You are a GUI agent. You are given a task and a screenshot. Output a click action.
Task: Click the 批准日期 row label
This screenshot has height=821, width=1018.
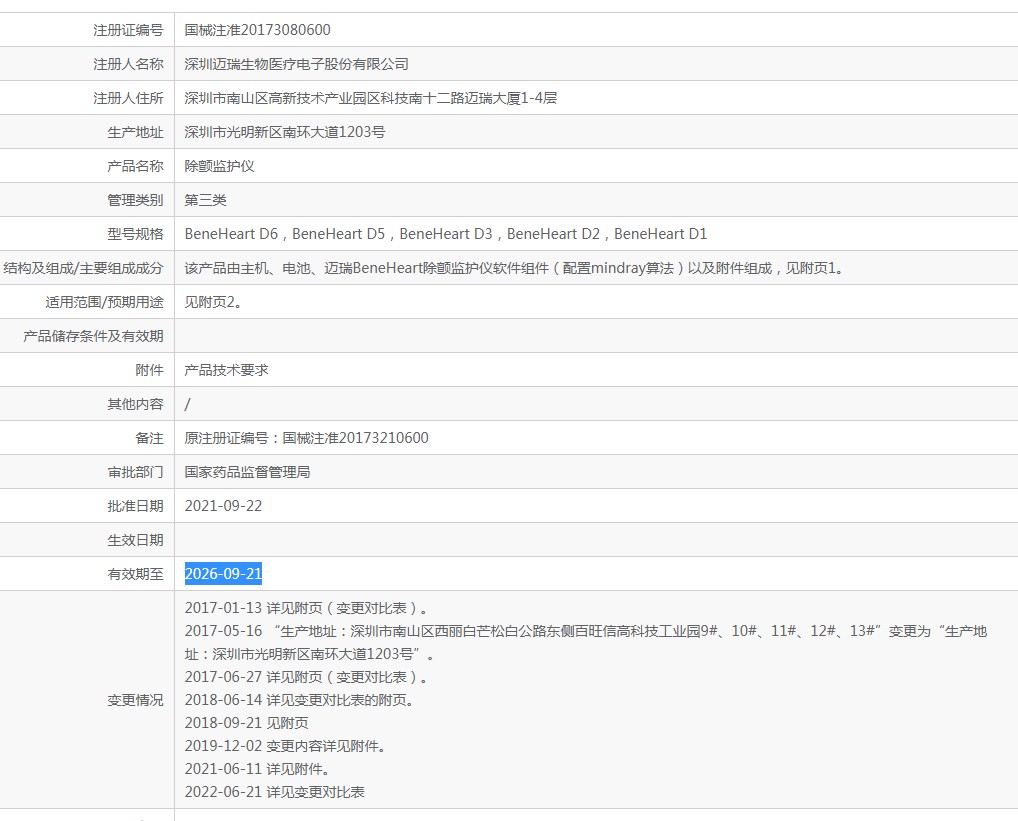click(135, 506)
